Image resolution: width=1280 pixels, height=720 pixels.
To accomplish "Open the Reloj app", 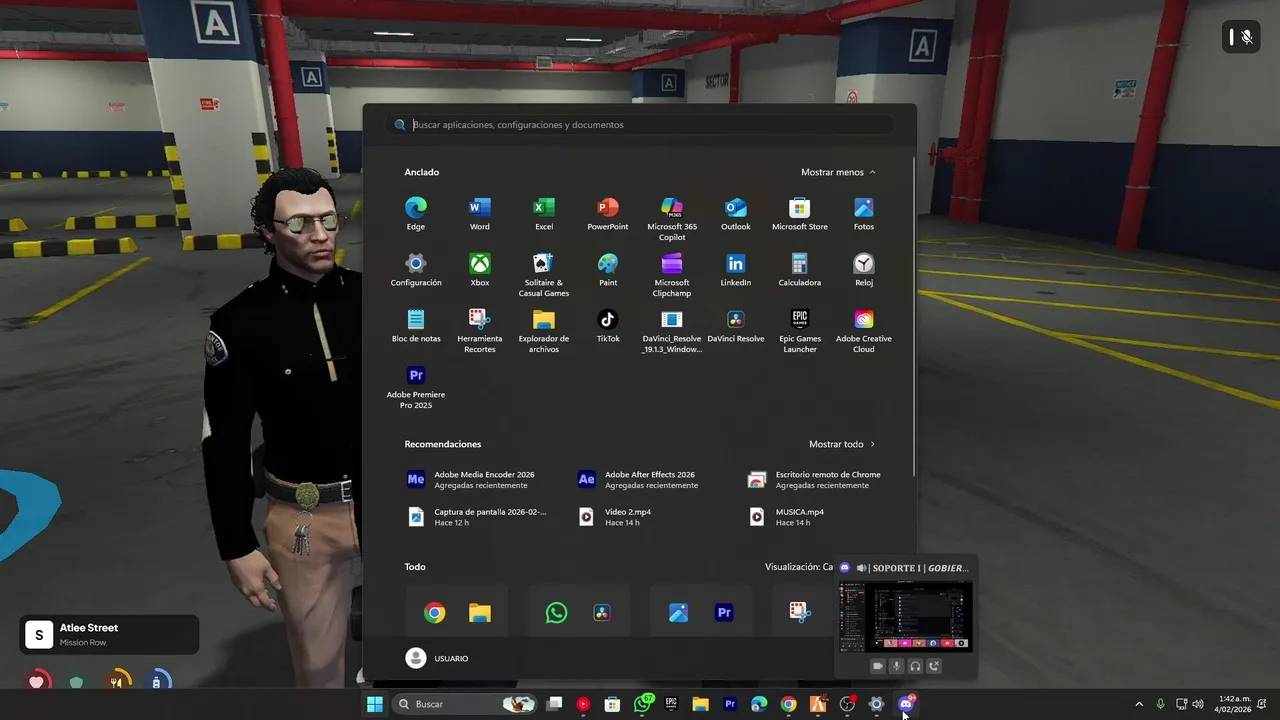I will (x=864, y=270).
